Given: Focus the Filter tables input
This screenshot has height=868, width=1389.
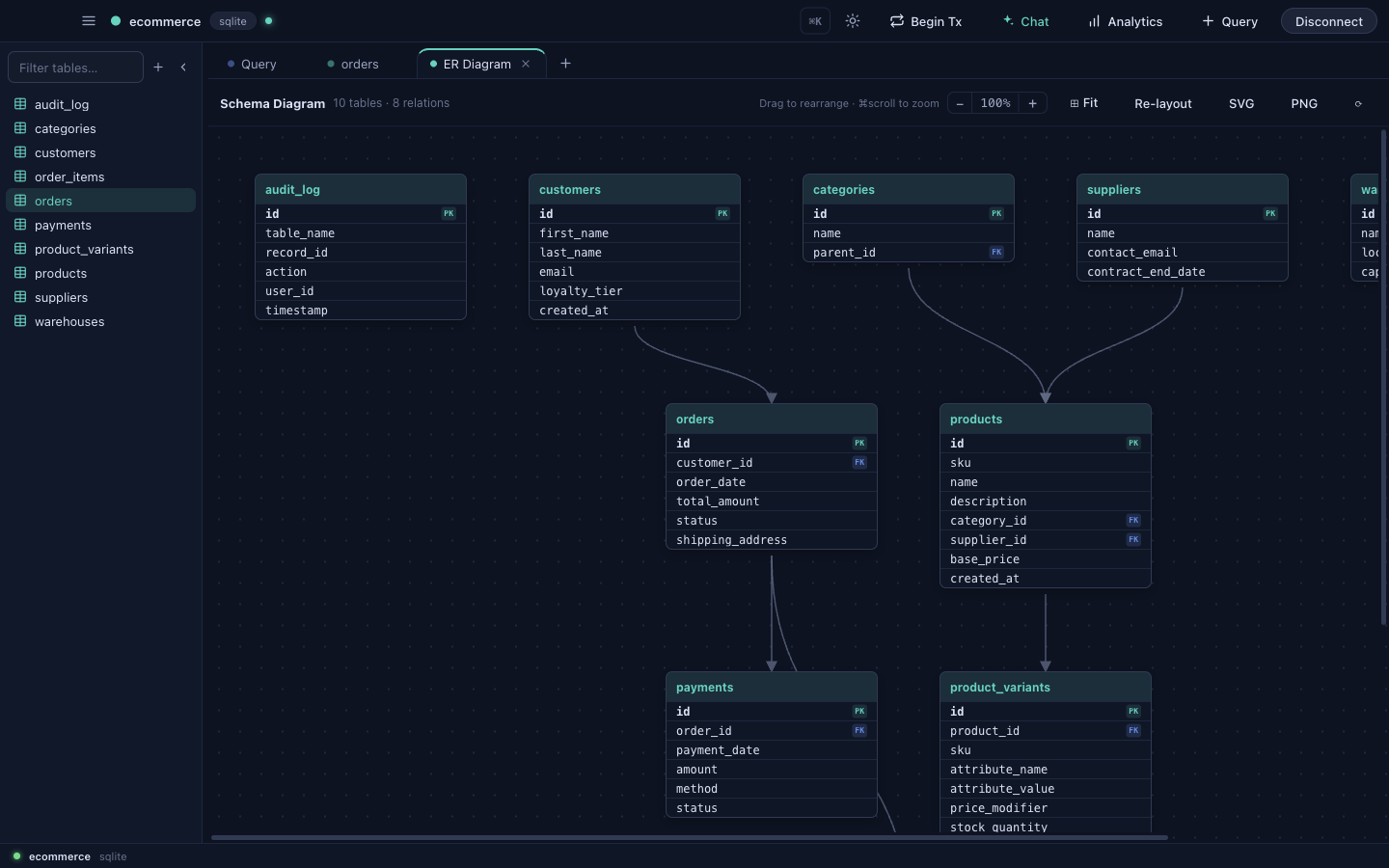Looking at the screenshot, I should click(75, 68).
